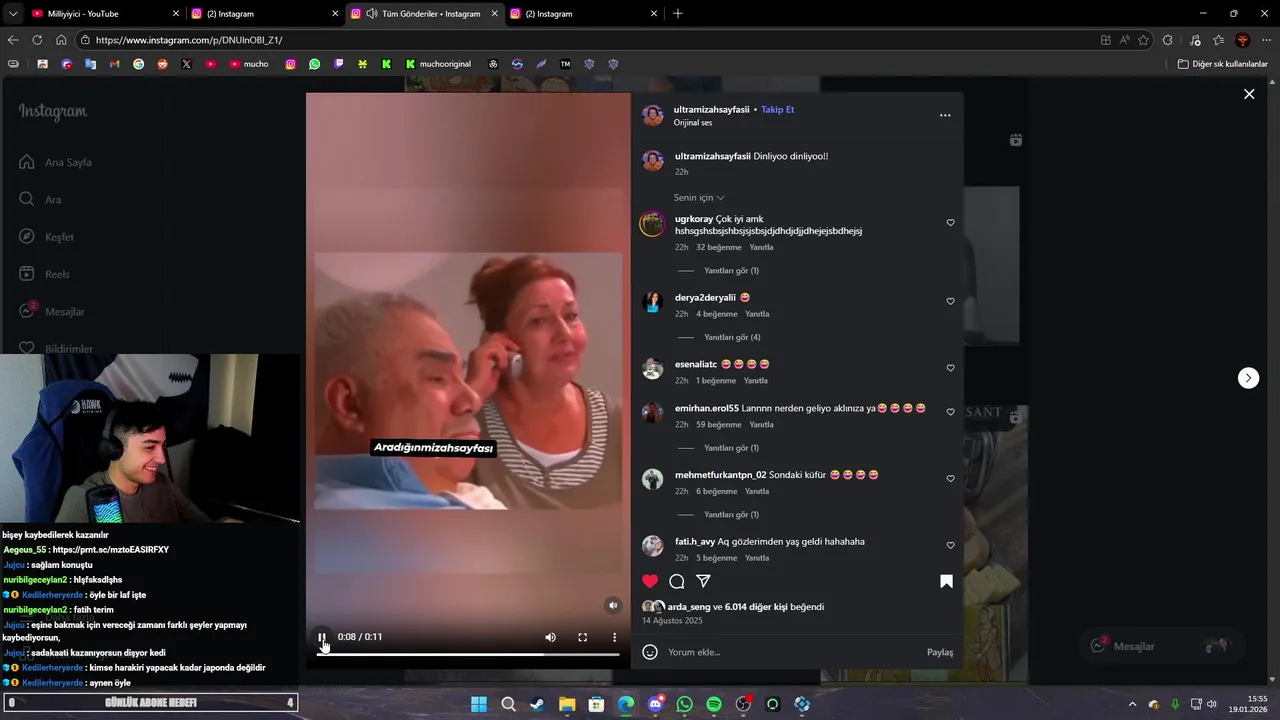
Task: Open 'muchooriginal' Kick bookmark
Action: [x=438, y=64]
